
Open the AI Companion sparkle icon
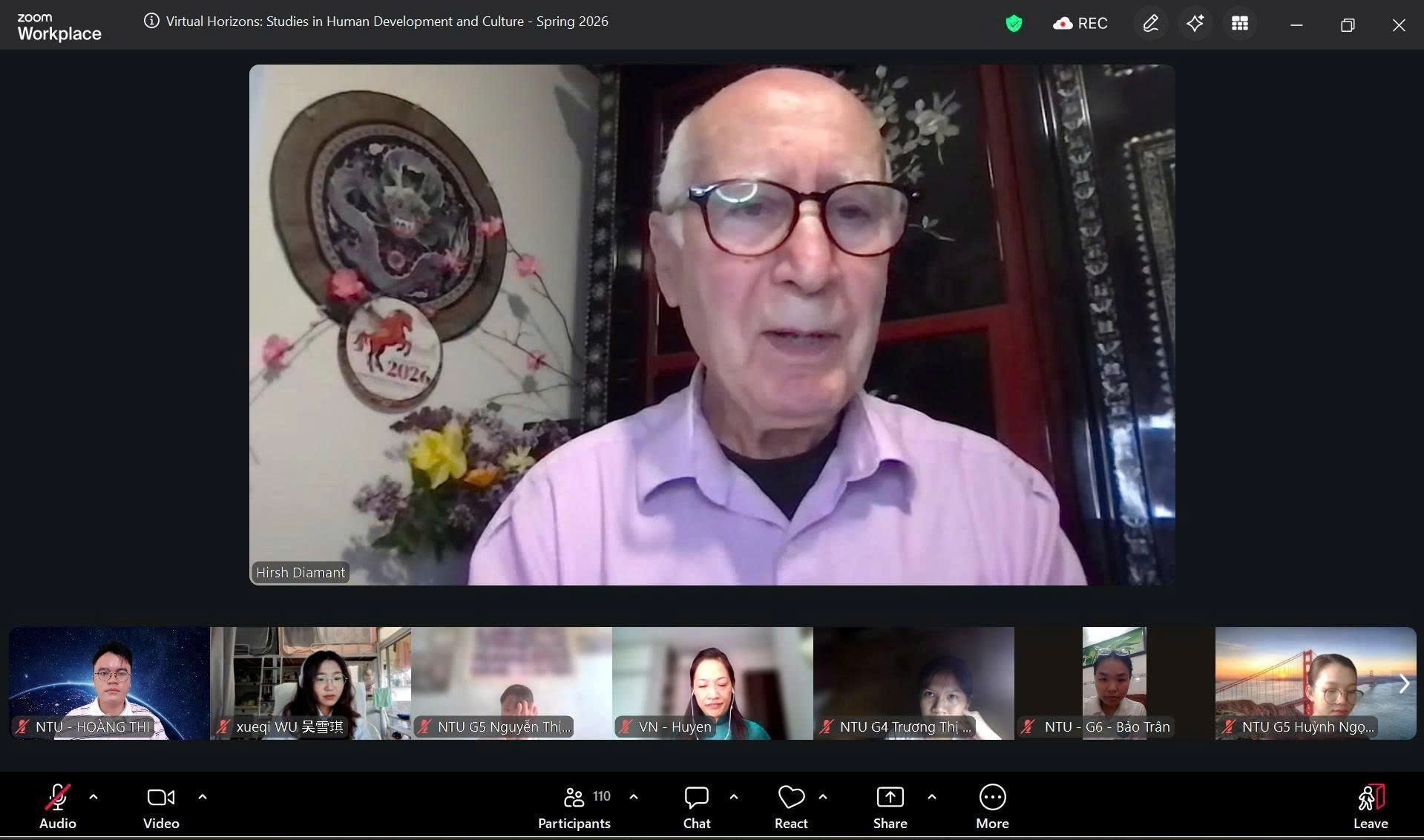click(1195, 24)
